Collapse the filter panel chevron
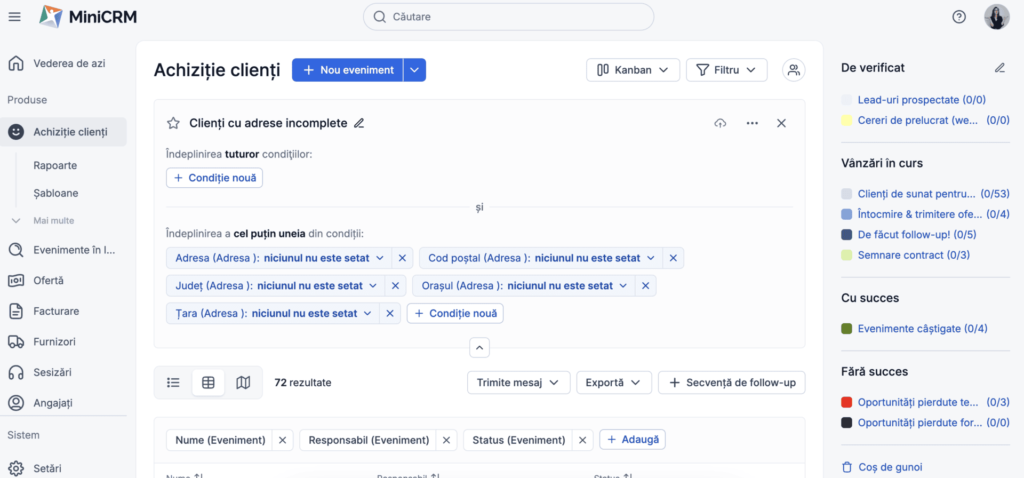 (479, 348)
